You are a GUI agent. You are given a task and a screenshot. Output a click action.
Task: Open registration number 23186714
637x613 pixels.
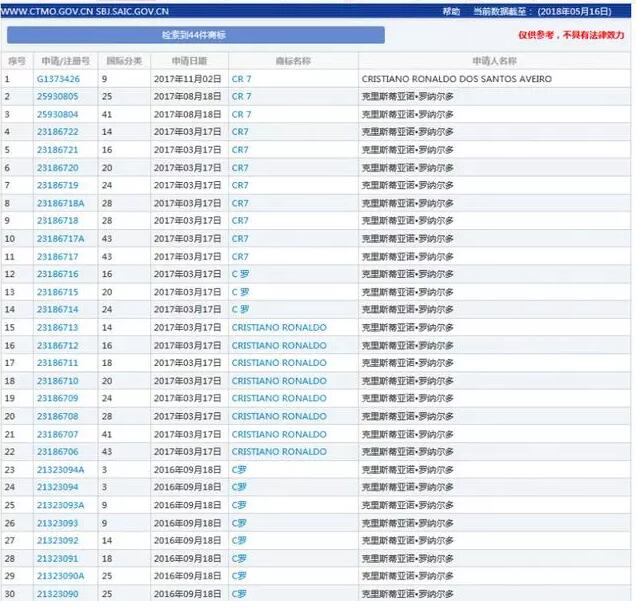[x=57, y=309]
